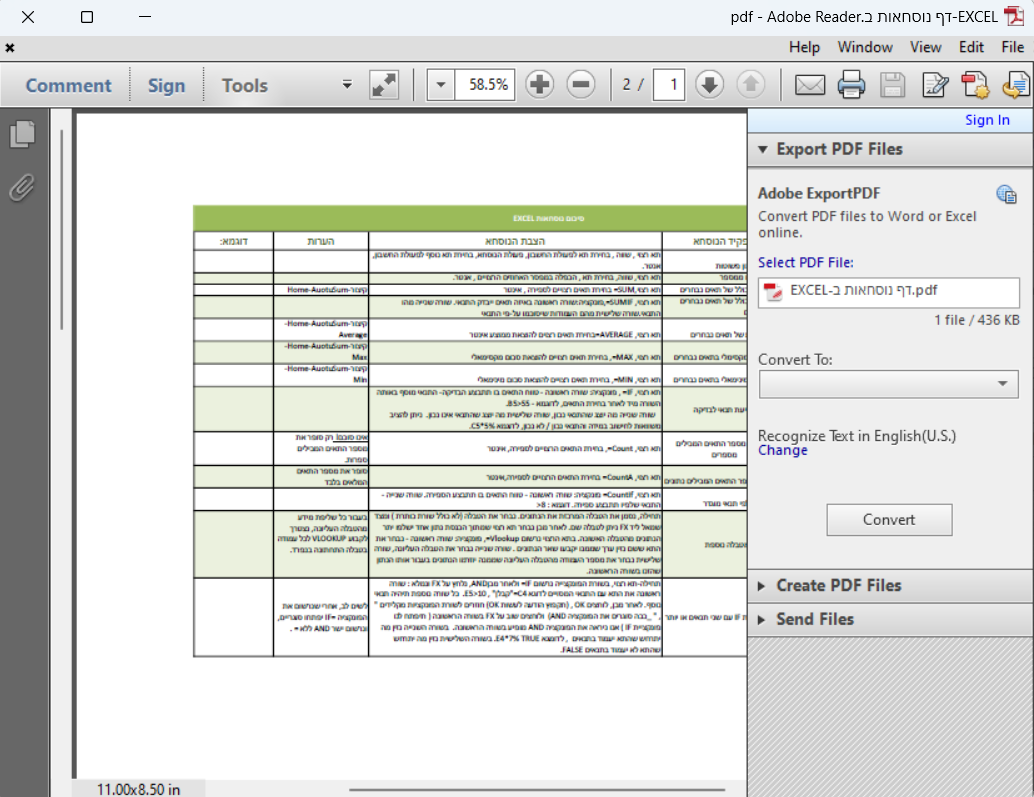Click the create PDF icon
This screenshot has height=797, width=1034.
pyautogui.click(x=975, y=85)
